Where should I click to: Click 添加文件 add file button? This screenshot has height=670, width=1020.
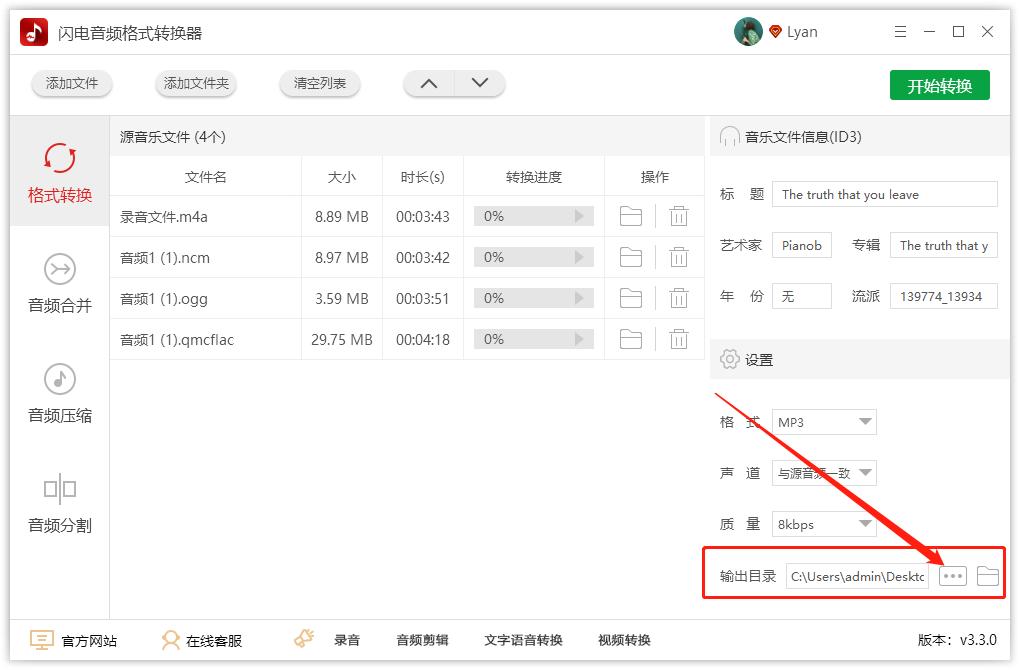coord(72,83)
